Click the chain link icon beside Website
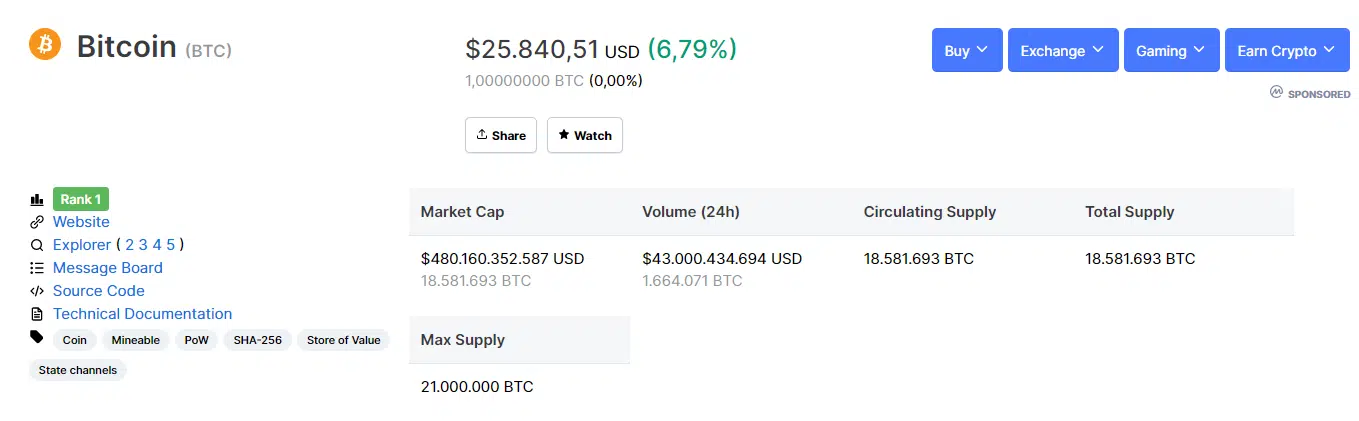The image size is (1359, 421). point(37,222)
